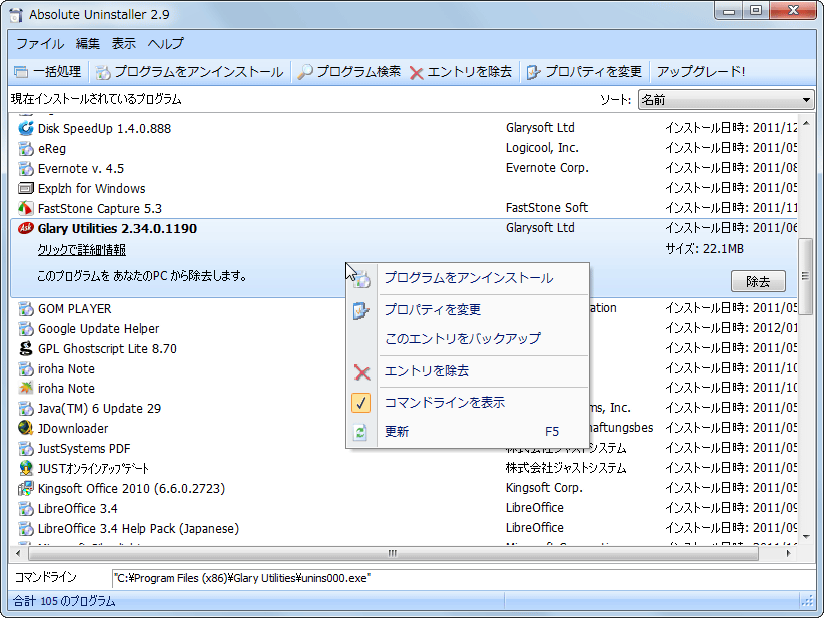Image resolution: width=824 pixels, height=618 pixels.
Task: Click the GOM PLAYER icon
Action: [x=25, y=308]
